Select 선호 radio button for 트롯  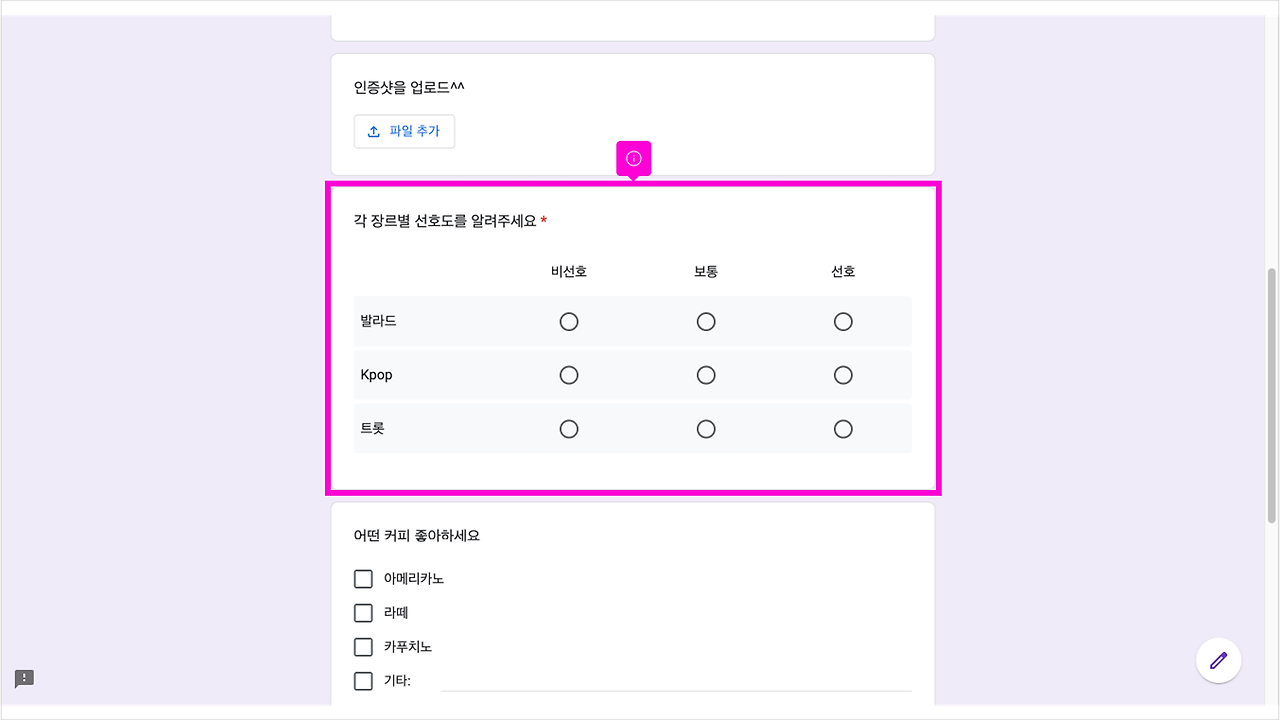pyautogui.click(x=843, y=428)
